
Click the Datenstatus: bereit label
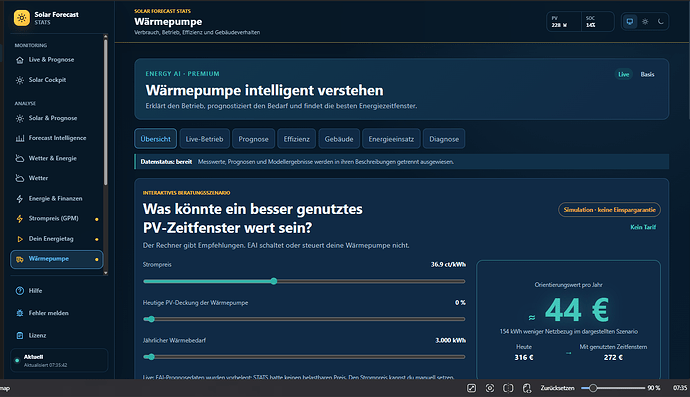point(166,162)
